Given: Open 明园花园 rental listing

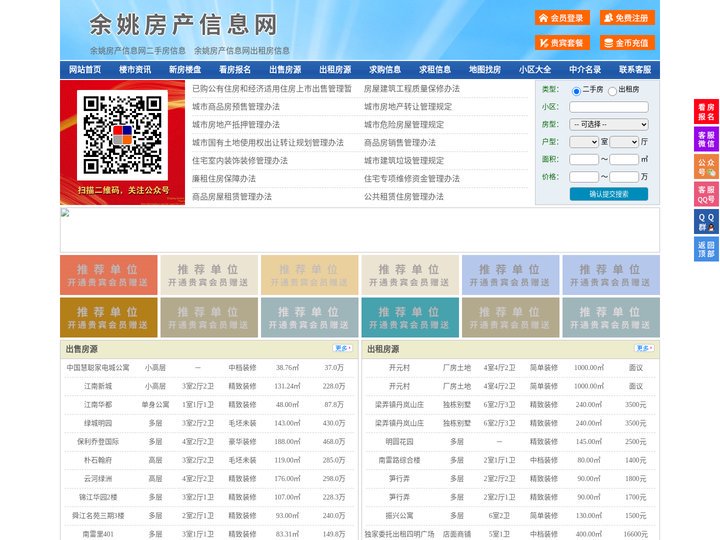Looking at the screenshot, I should coord(399,442).
